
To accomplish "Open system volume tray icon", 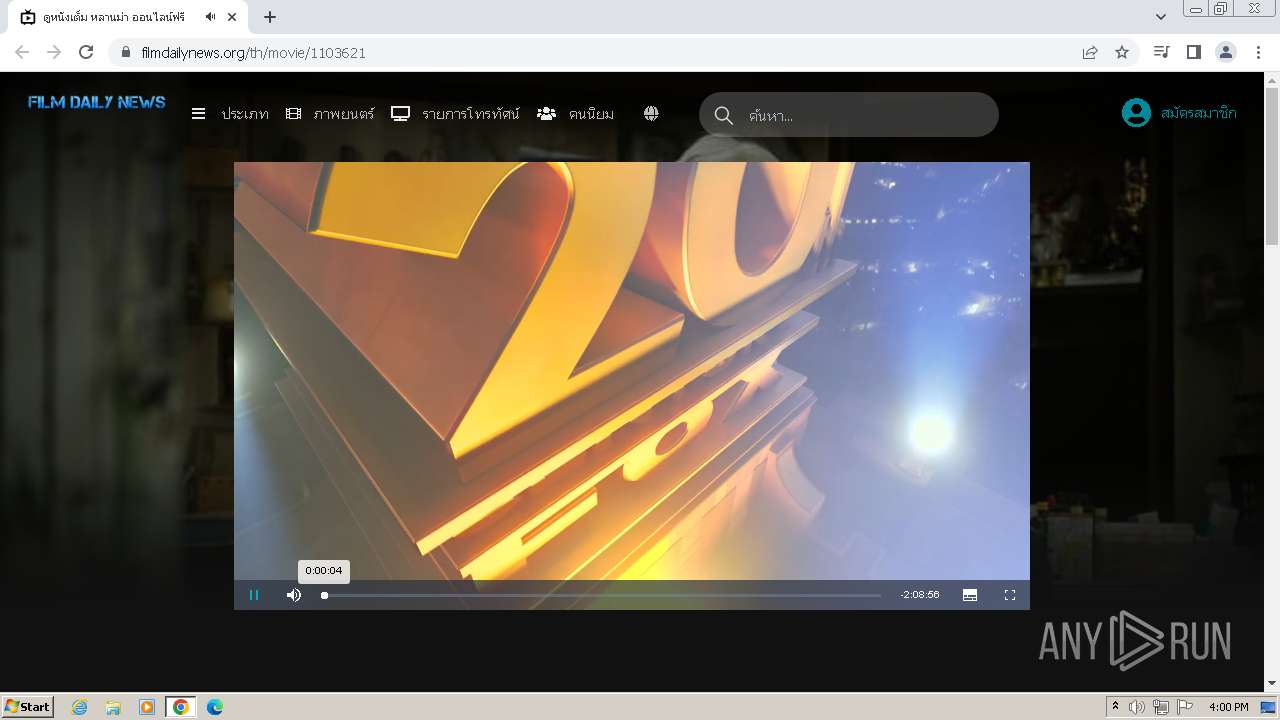I will click(x=1137, y=707).
